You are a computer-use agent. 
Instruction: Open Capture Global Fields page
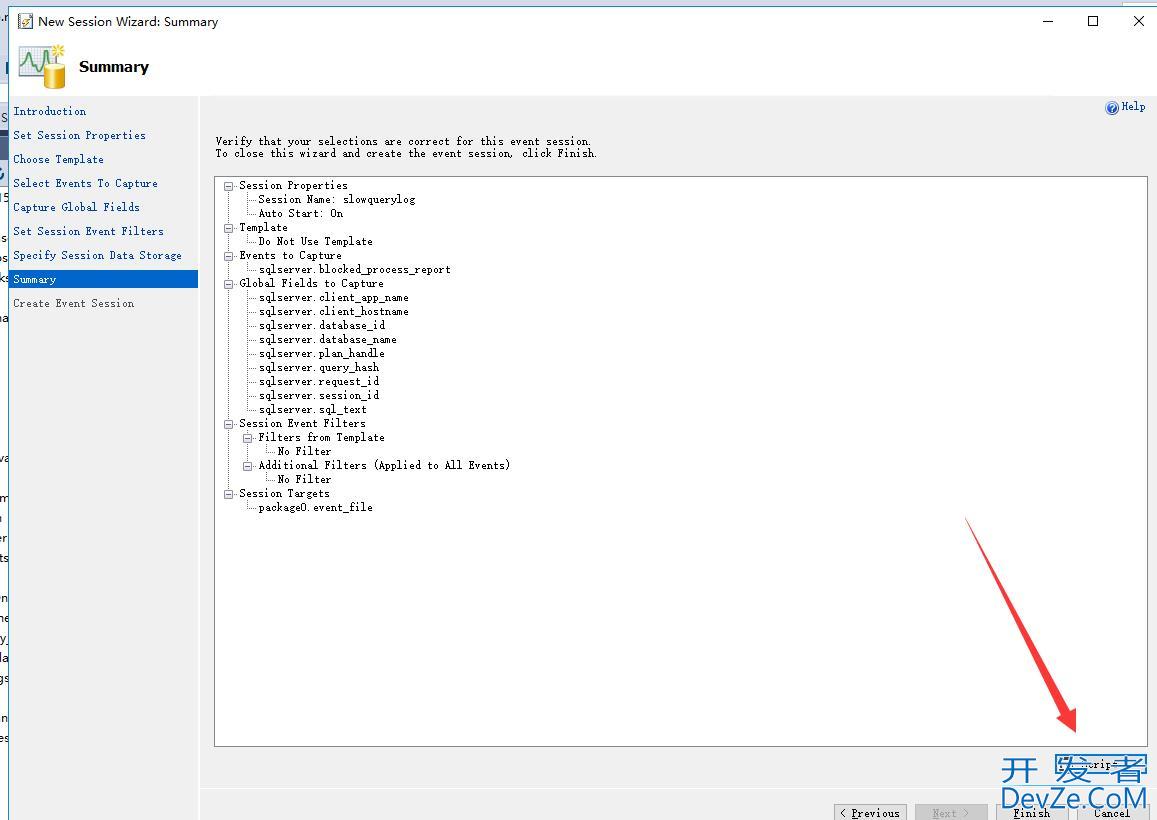point(76,207)
